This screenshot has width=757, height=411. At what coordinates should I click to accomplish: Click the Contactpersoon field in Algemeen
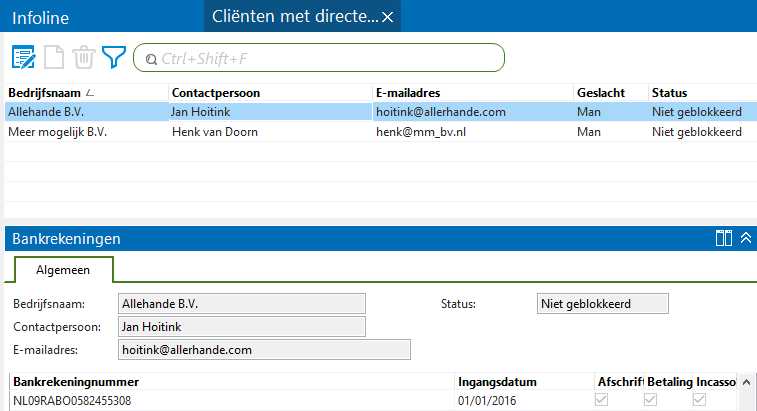(242, 326)
